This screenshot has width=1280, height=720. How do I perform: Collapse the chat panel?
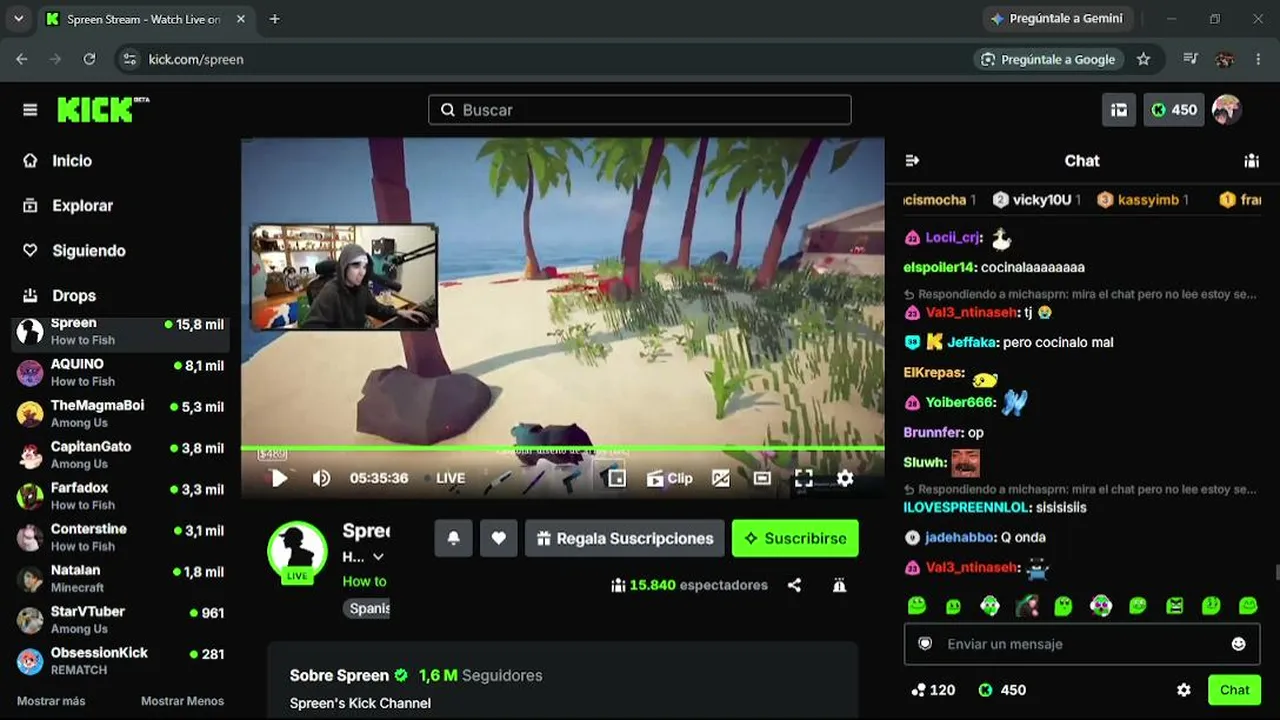pos(912,160)
